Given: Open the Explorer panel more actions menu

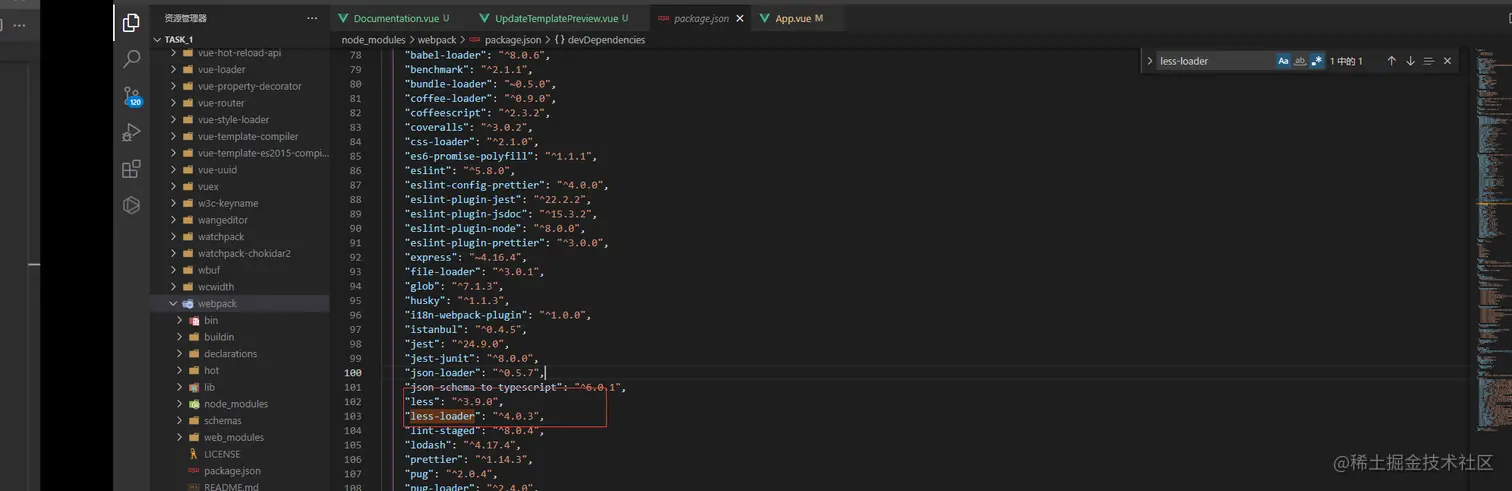Looking at the screenshot, I should tap(312, 18).
